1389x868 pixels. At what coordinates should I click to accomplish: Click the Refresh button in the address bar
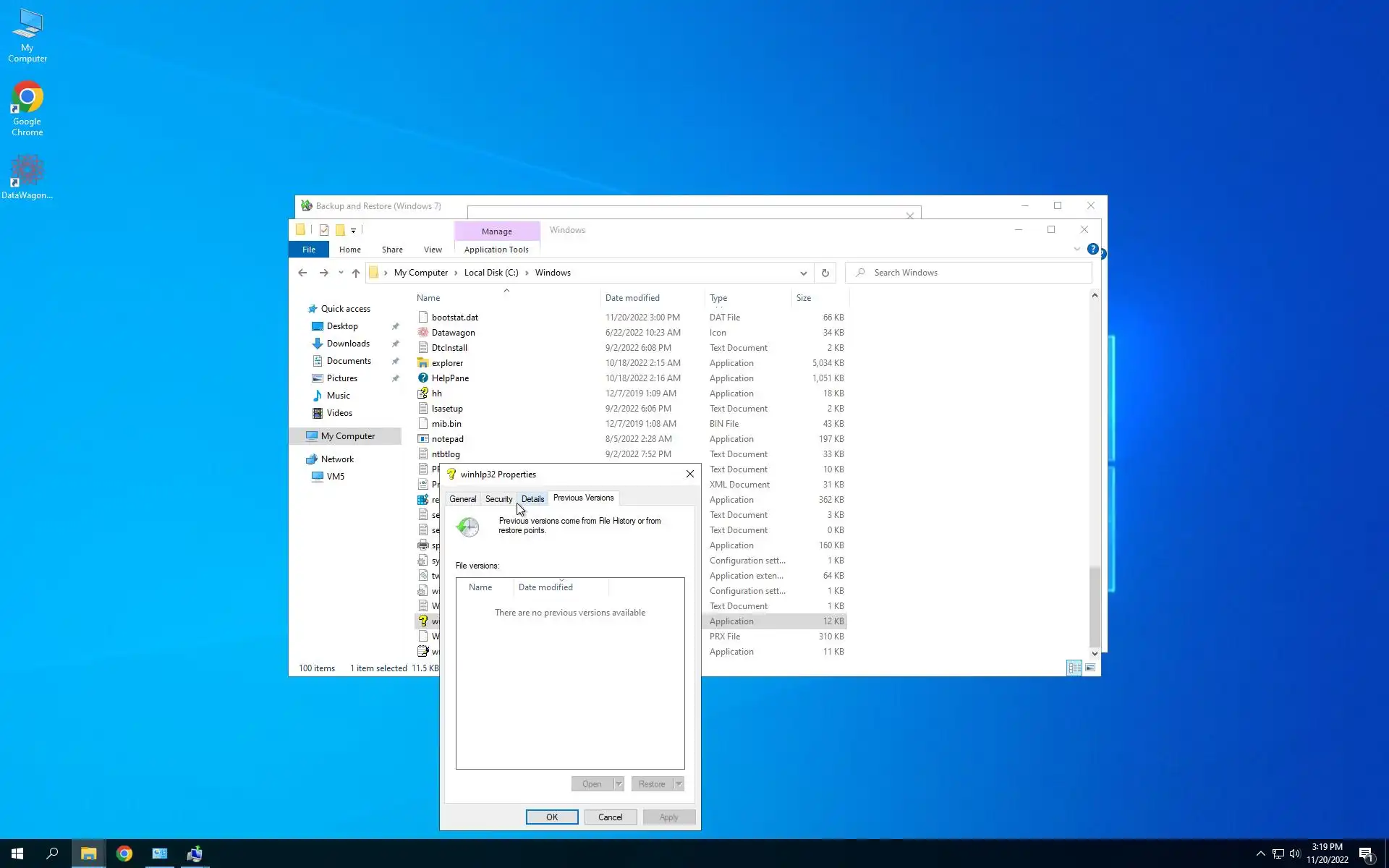[x=825, y=273]
